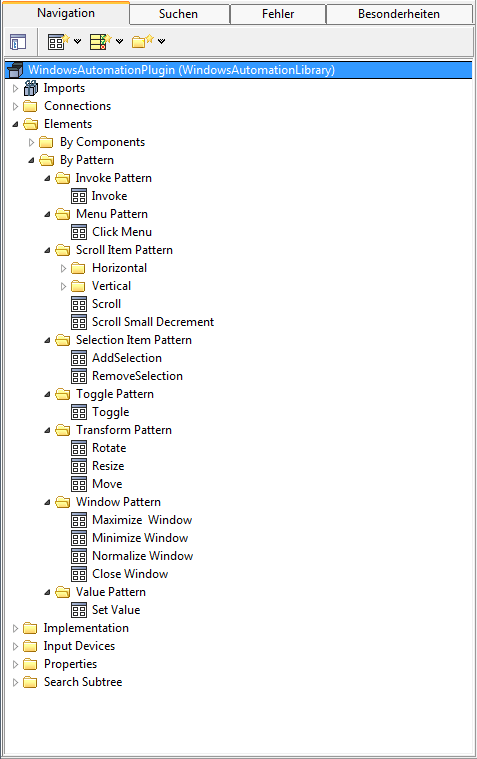Select the Normalize Window item
Screen dimensions: 477x759
(142, 556)
